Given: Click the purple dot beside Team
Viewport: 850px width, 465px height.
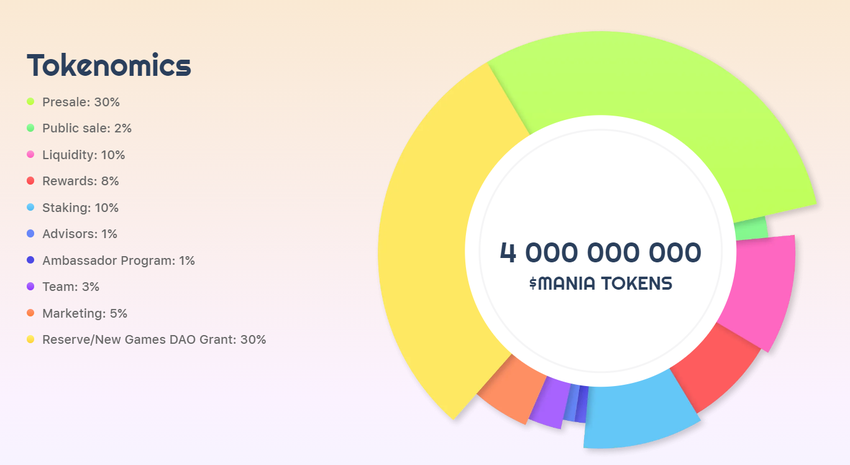Looking at the screenshot, I should 31,287.
